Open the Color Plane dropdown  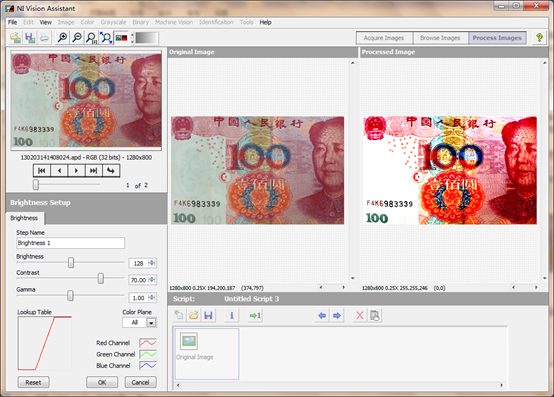pyautogui.click(x=151, y=322)
